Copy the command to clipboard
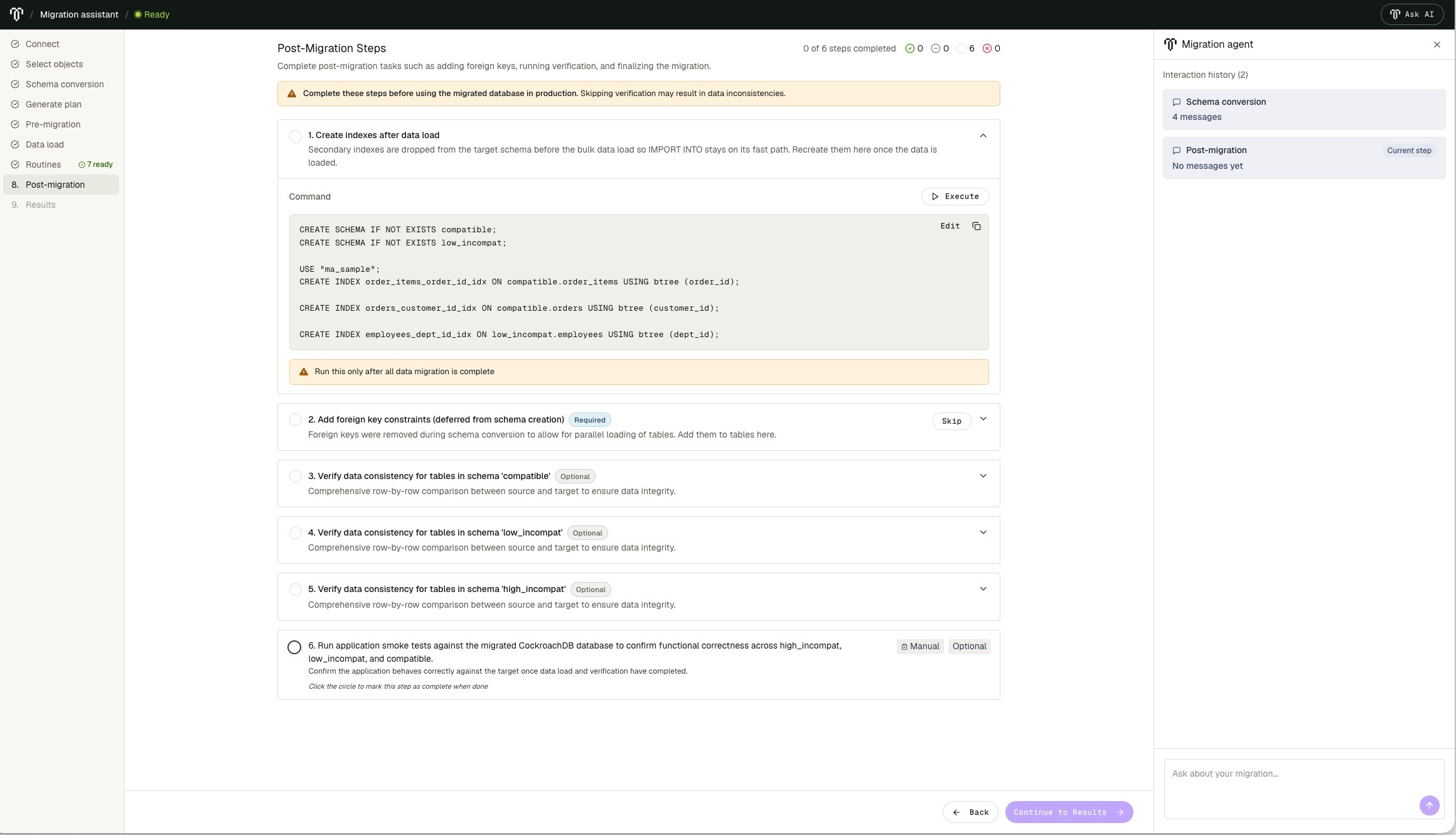 tap(976, 226)
